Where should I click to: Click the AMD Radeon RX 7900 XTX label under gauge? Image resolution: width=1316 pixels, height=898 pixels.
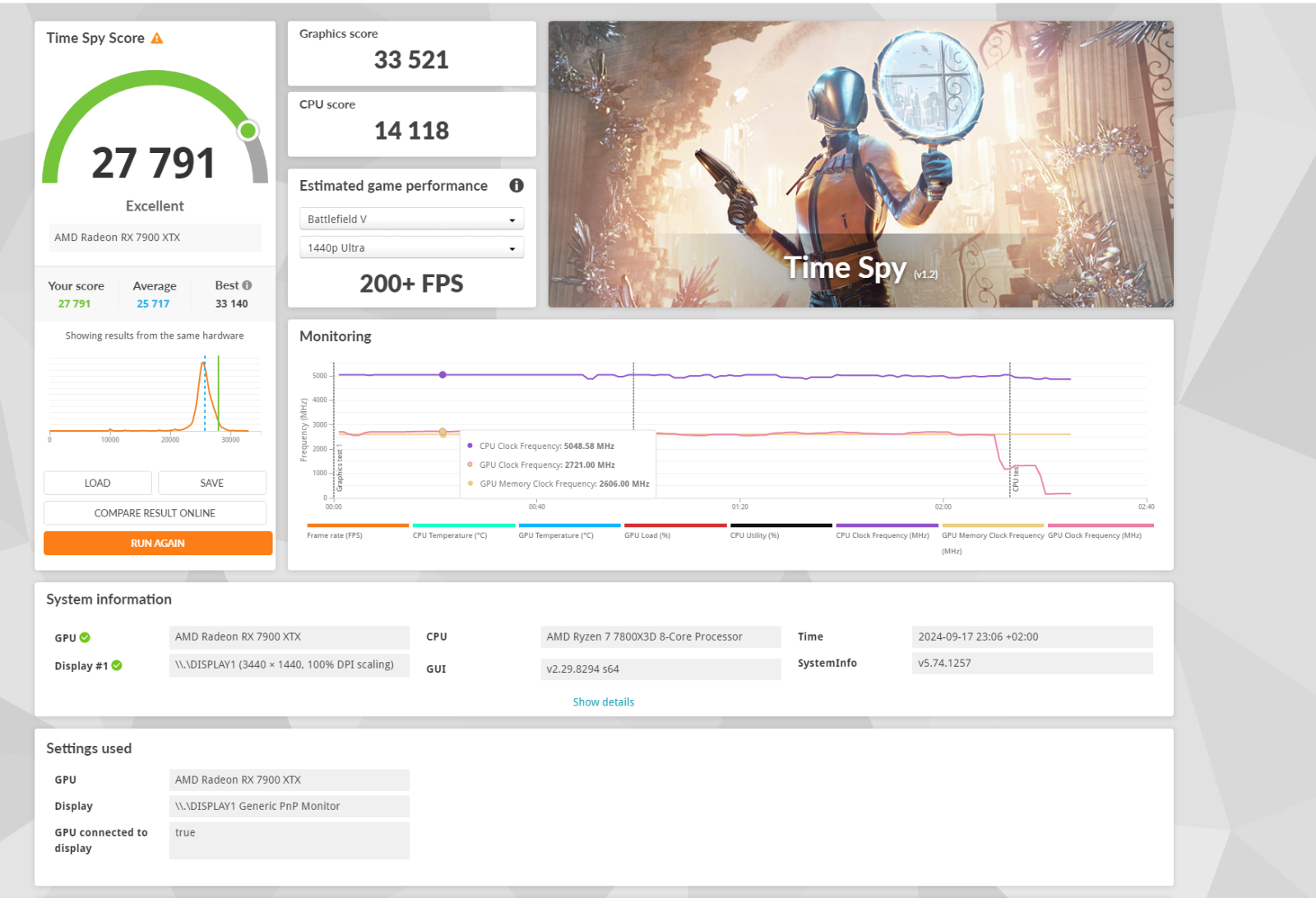[x=155, y=238]
